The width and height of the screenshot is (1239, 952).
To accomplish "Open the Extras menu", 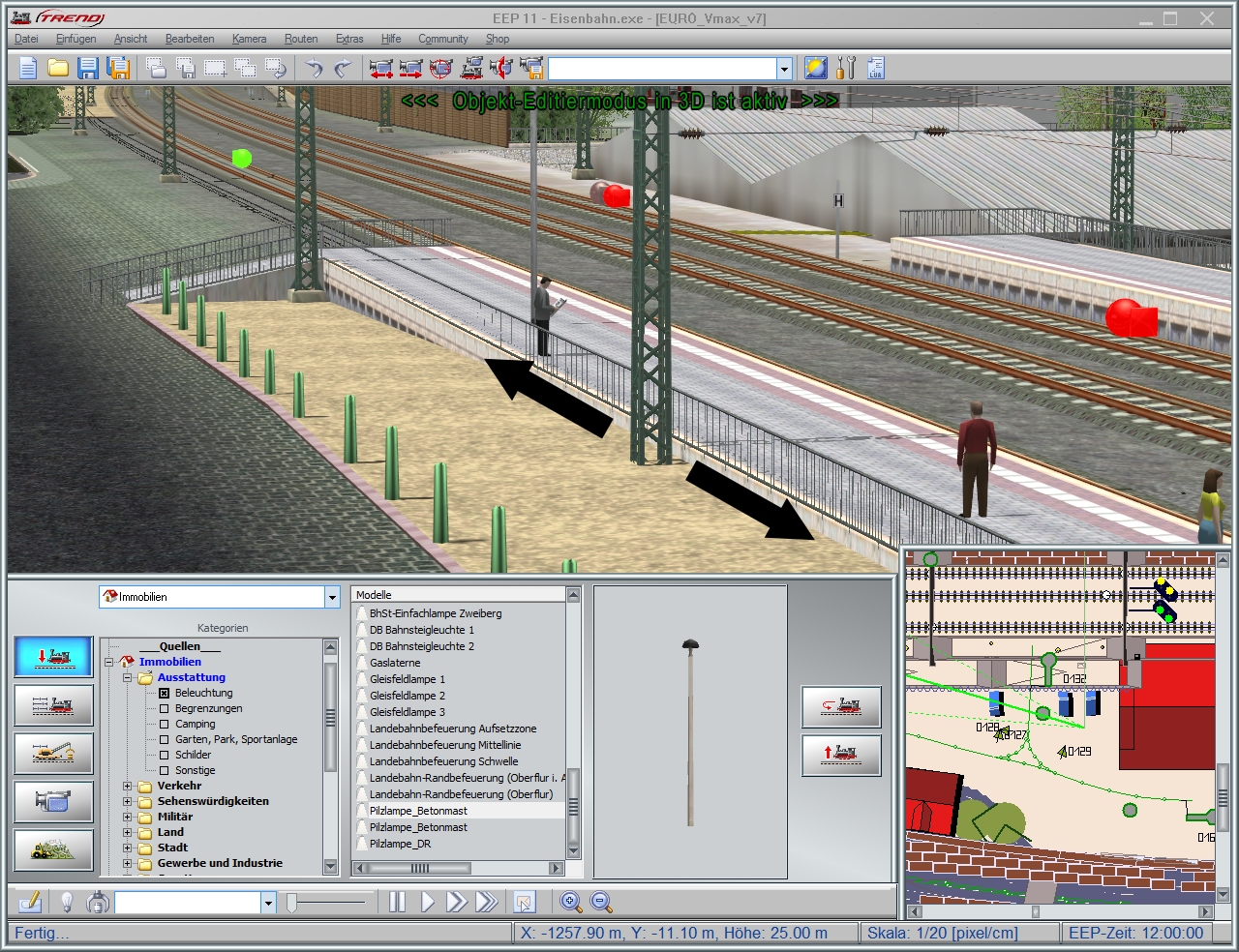I will 349,39.
